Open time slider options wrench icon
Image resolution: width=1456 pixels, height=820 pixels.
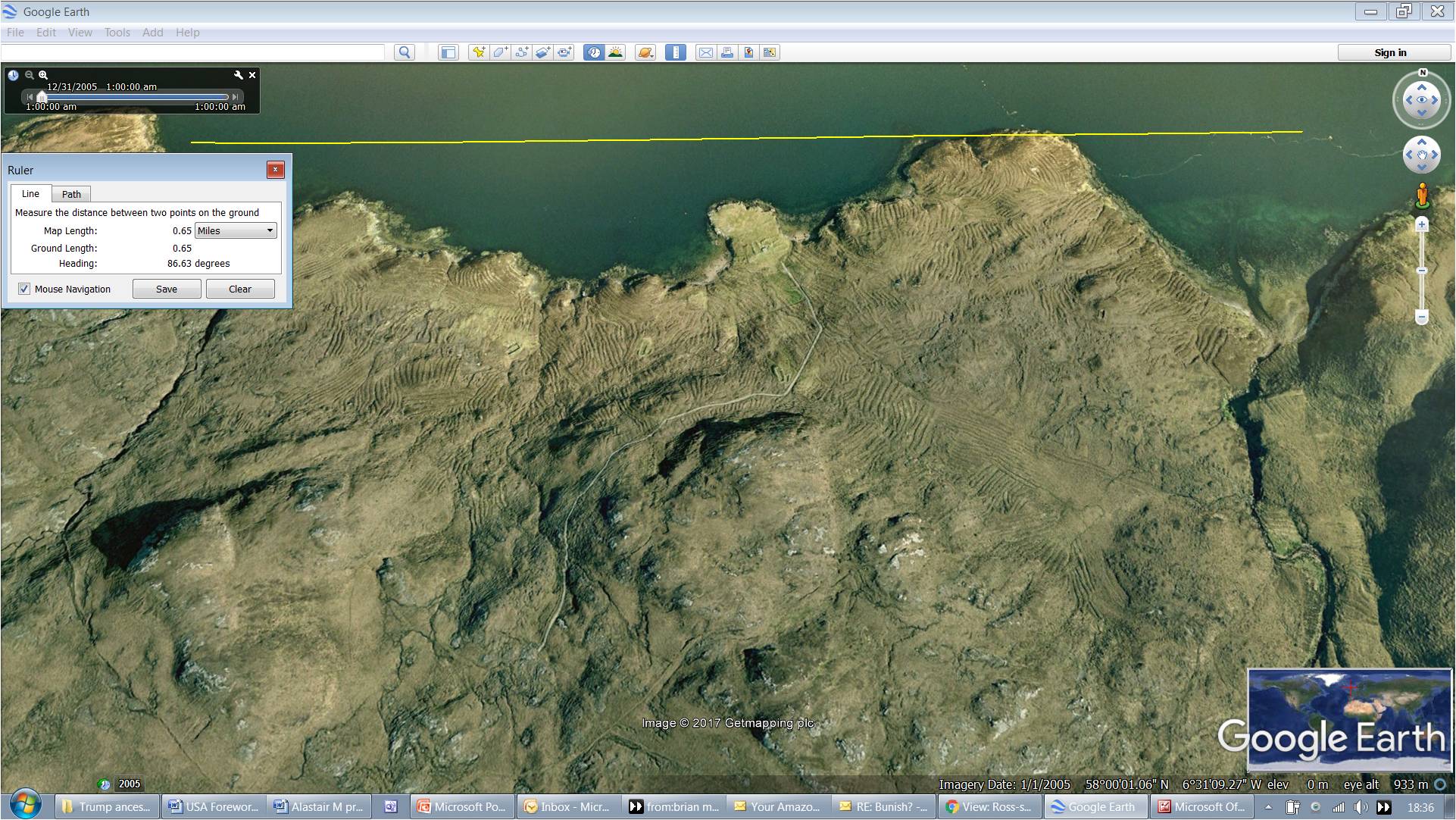pyautogui.click(x=239, y=75)
